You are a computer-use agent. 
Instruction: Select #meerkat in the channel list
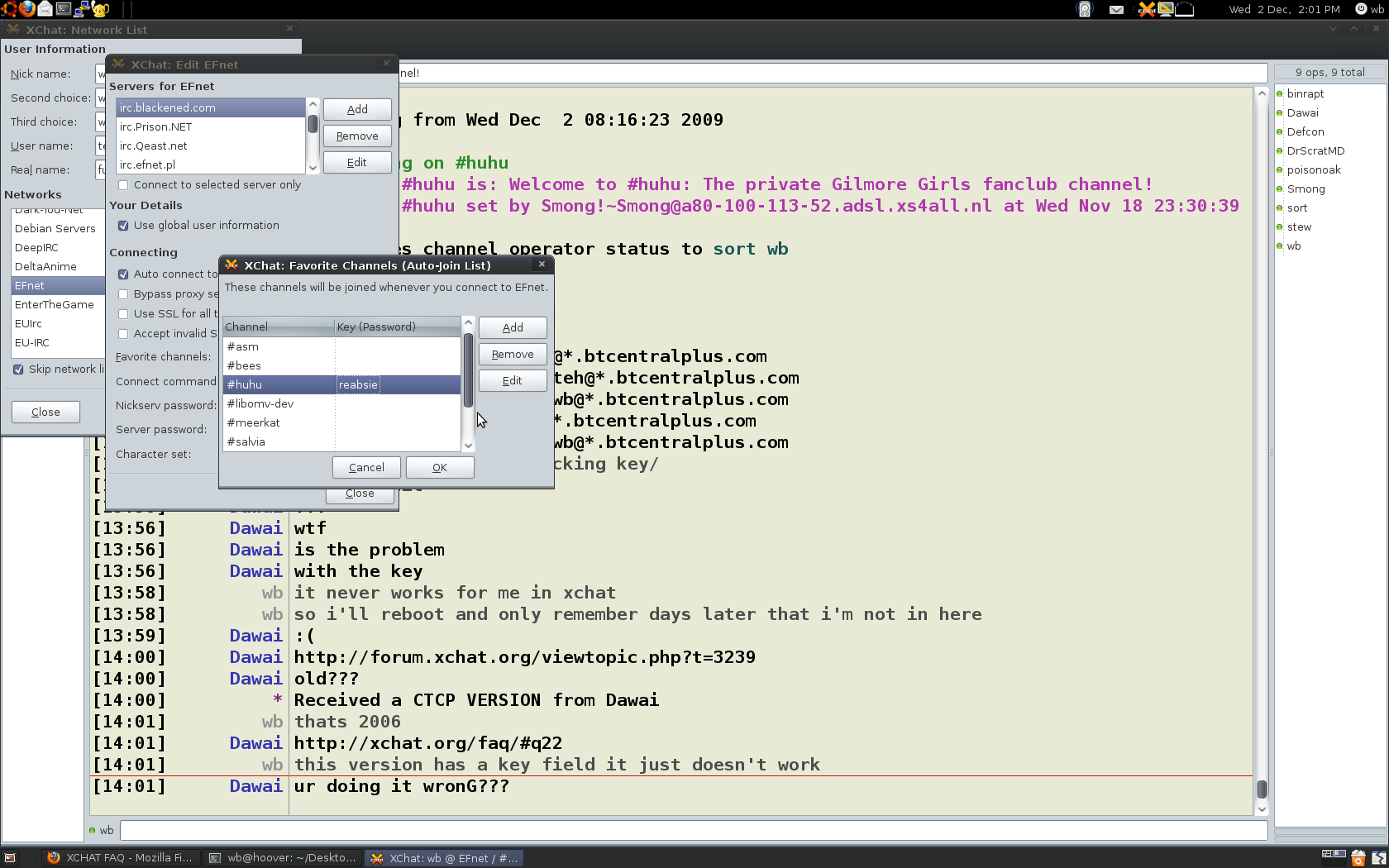click(254, 422)
